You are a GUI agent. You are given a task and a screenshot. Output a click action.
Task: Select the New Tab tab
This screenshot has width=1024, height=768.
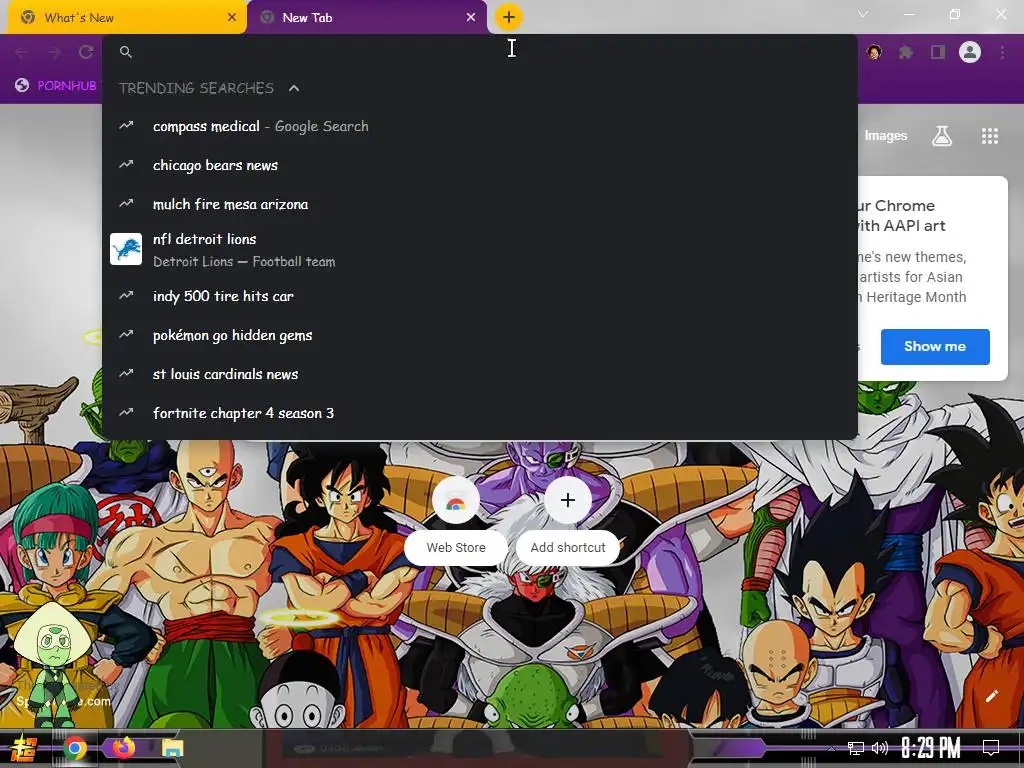pos(367,18)
